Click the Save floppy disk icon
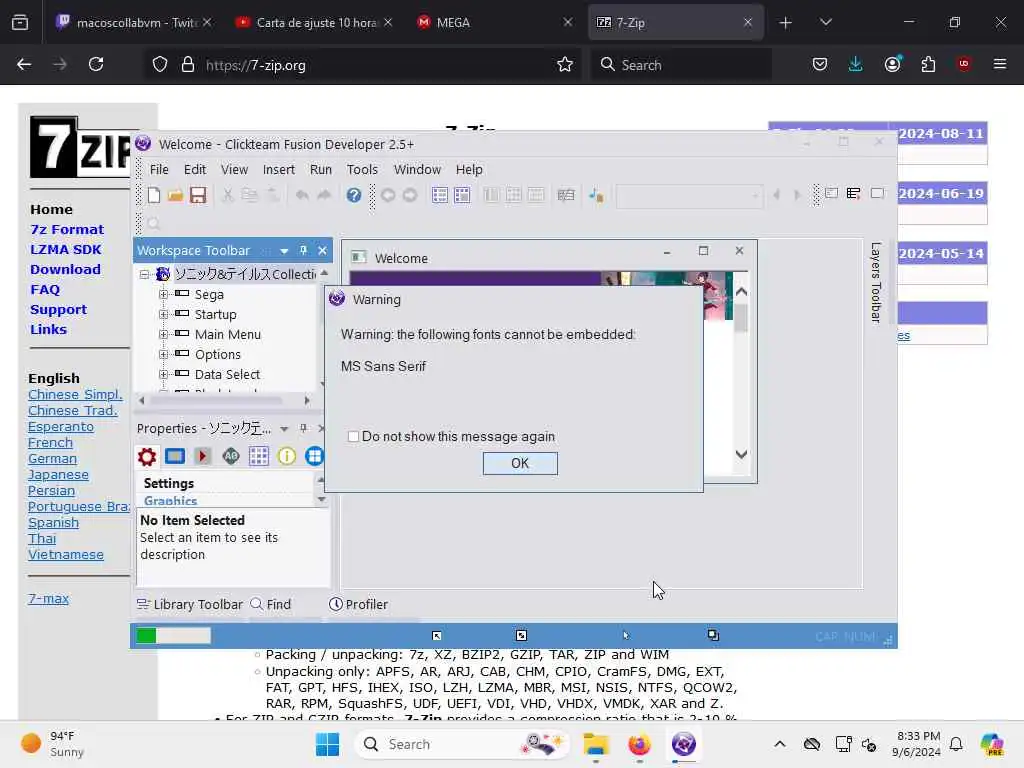 198,195
